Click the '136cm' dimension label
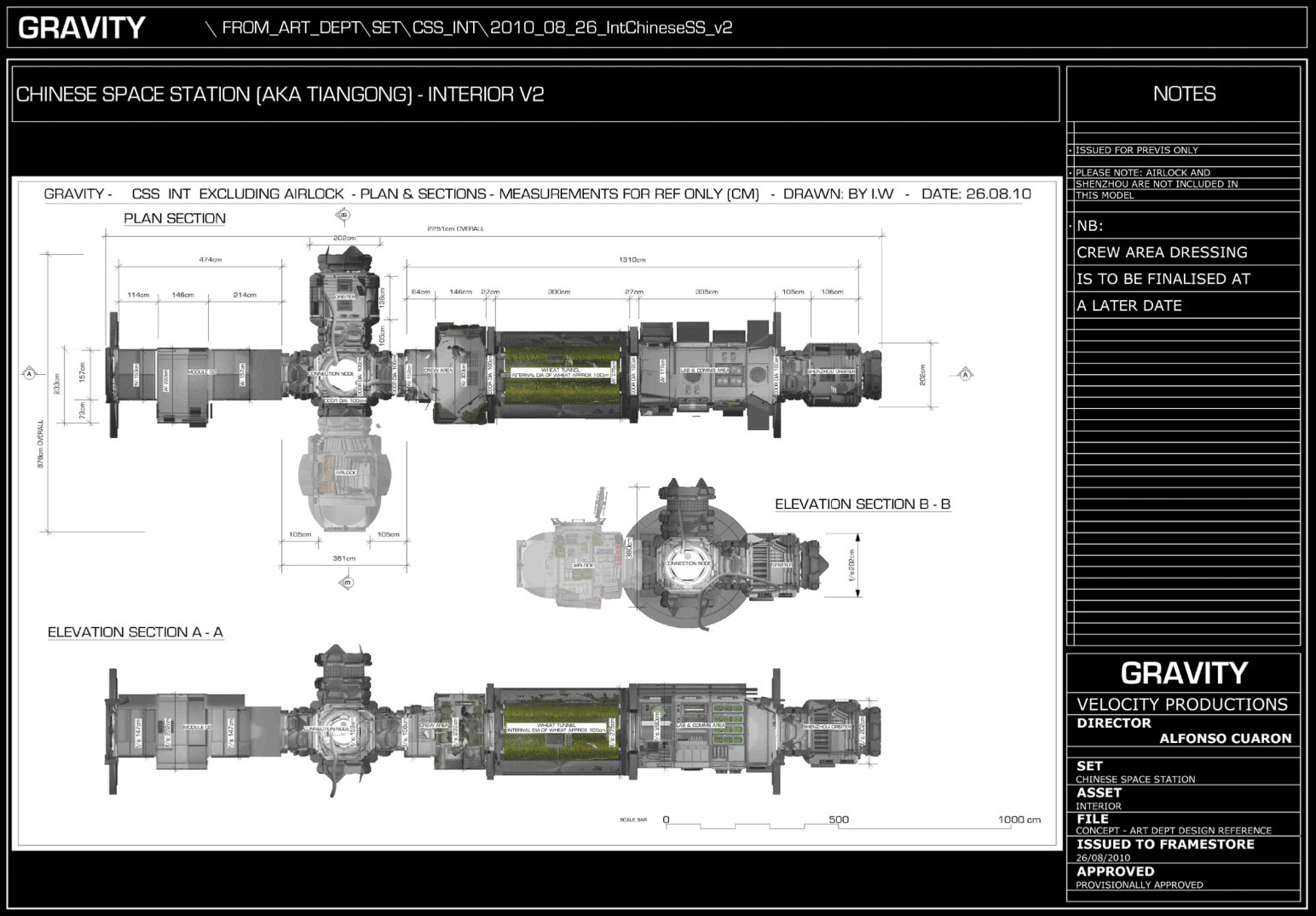The image size is (1316, 916). [832, 291]
